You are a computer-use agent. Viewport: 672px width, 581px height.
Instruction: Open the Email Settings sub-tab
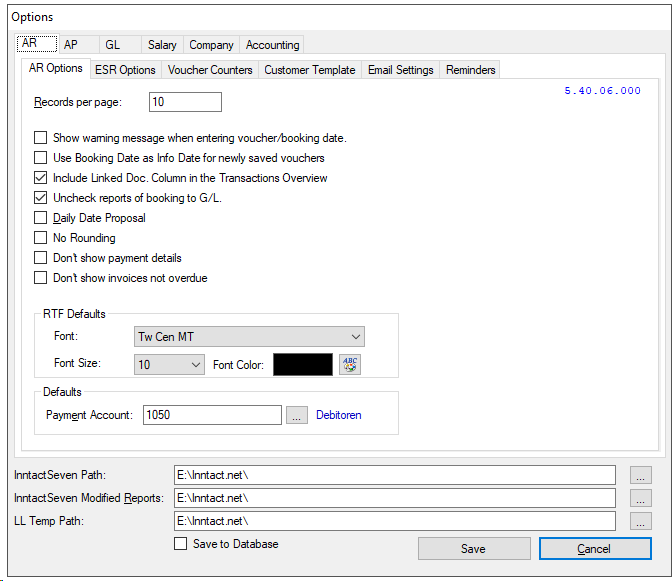click(x=401, y=70)
